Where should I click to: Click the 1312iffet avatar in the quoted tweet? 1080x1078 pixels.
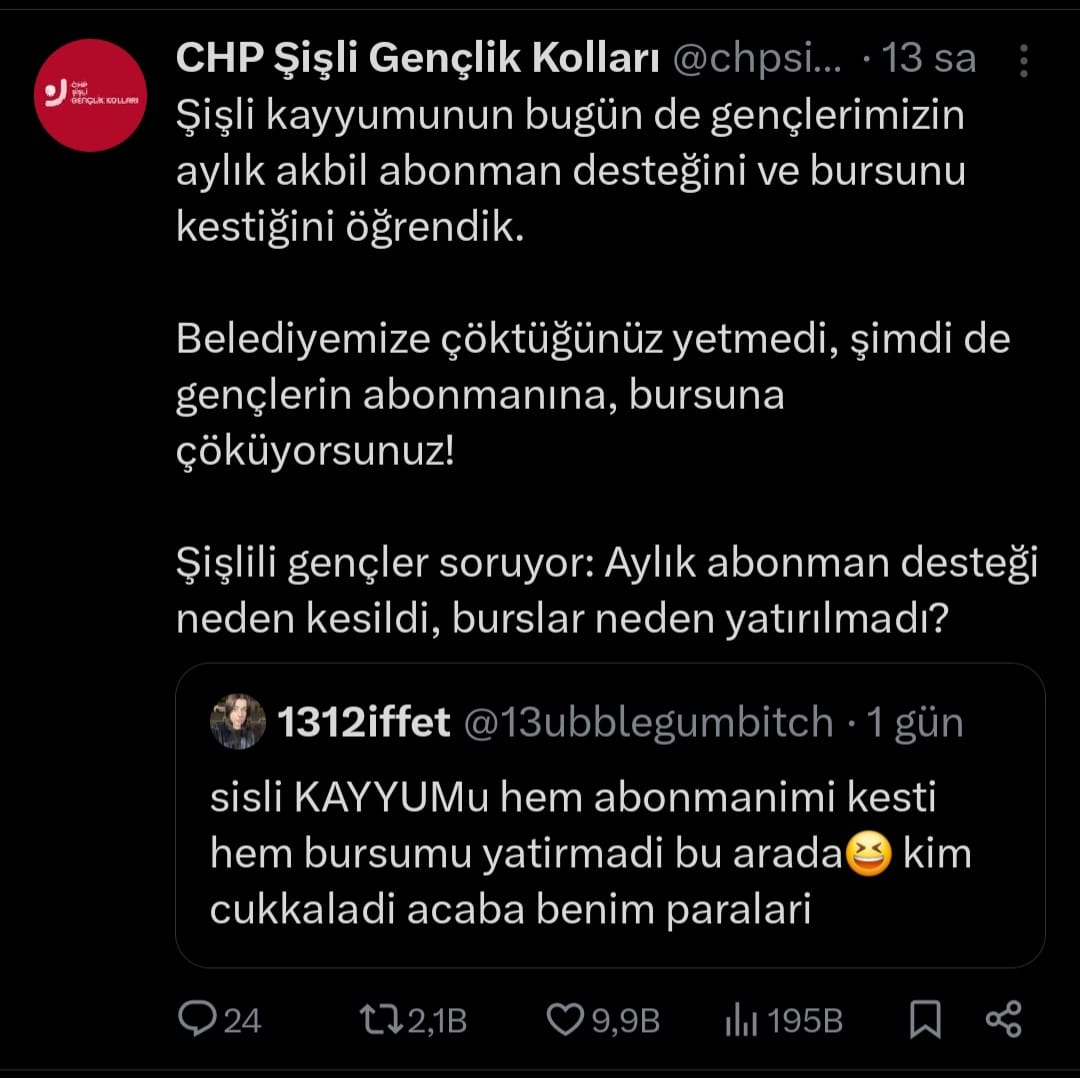pos(238,722)
